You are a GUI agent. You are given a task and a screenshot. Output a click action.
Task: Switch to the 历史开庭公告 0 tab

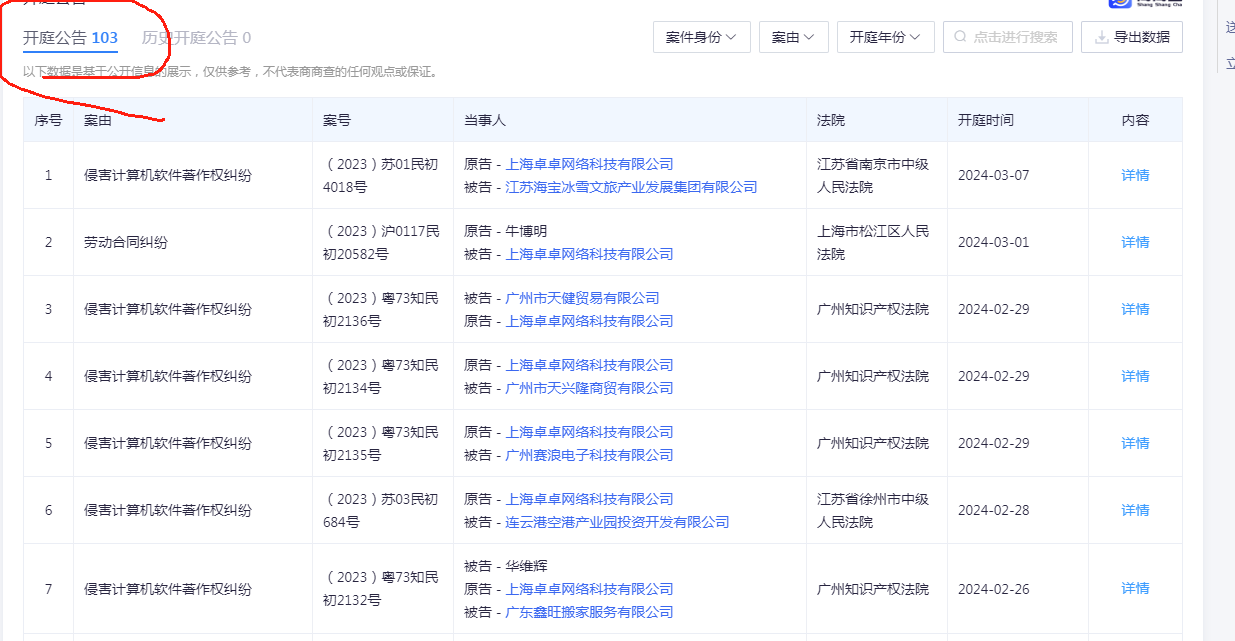[196, 38]
